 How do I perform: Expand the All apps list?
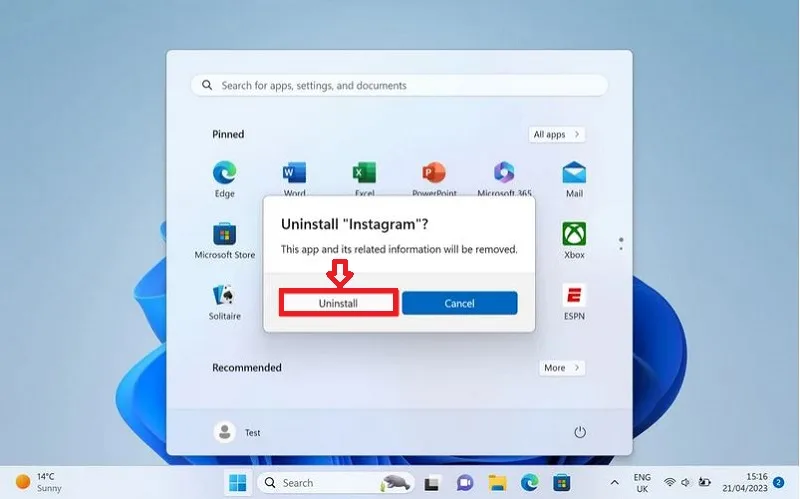point(557,135)
